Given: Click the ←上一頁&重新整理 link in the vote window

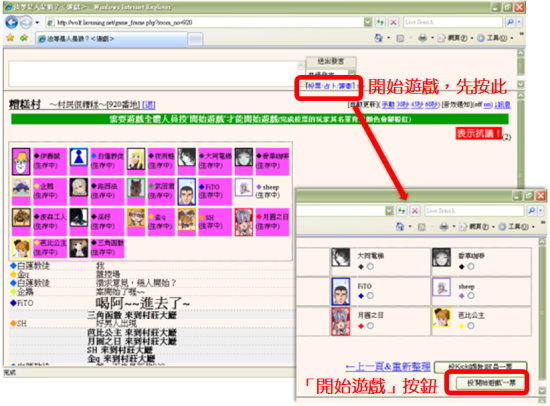Looking at the screenshot, I should 388,367.
